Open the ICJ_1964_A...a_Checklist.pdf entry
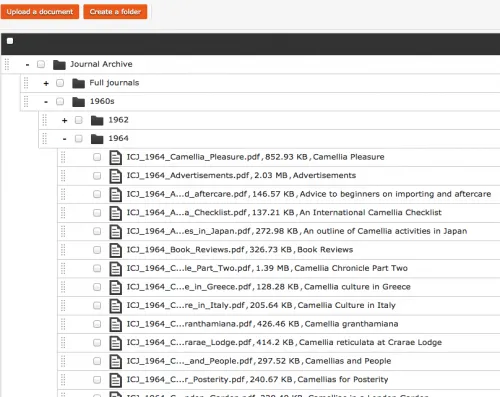Screen dimensions: 500x397 coord(284,213)
